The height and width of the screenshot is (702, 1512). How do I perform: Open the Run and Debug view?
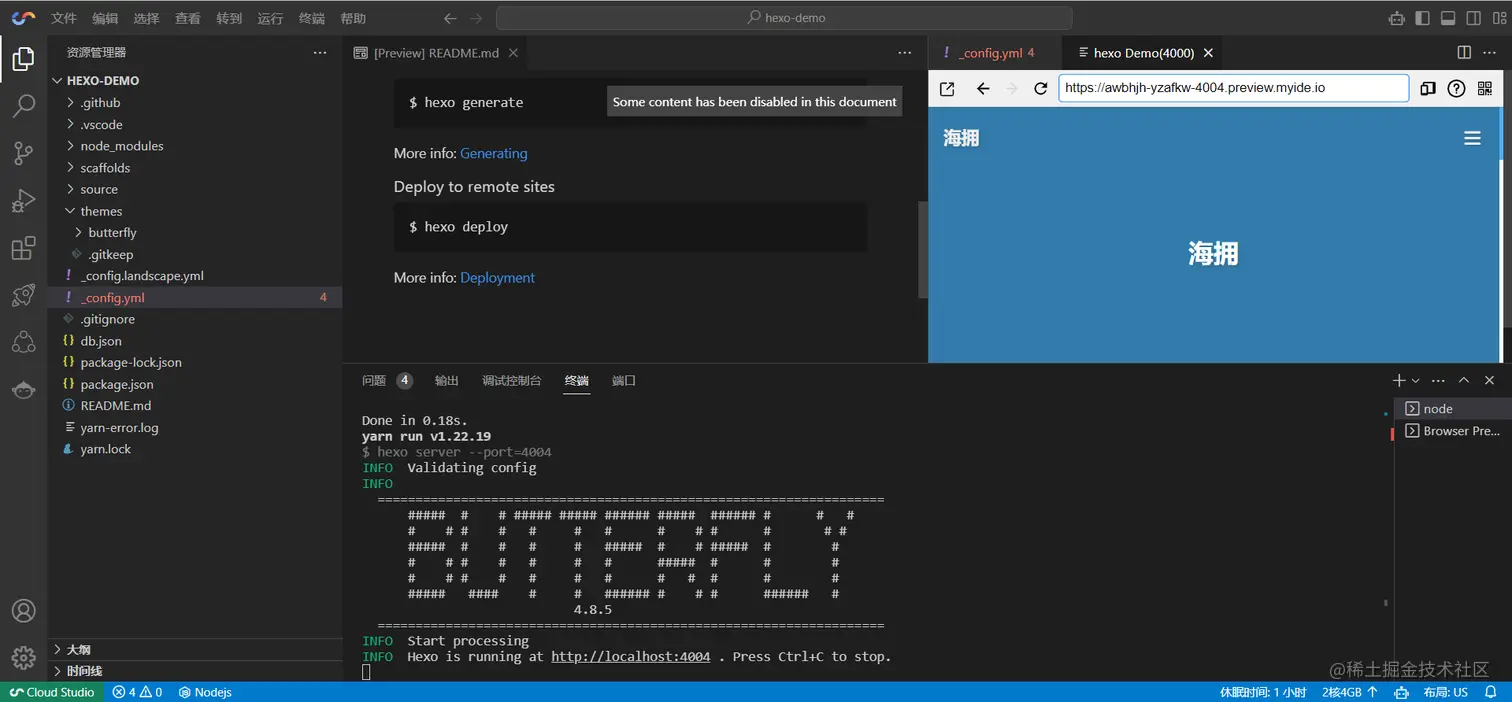point(23,200)
